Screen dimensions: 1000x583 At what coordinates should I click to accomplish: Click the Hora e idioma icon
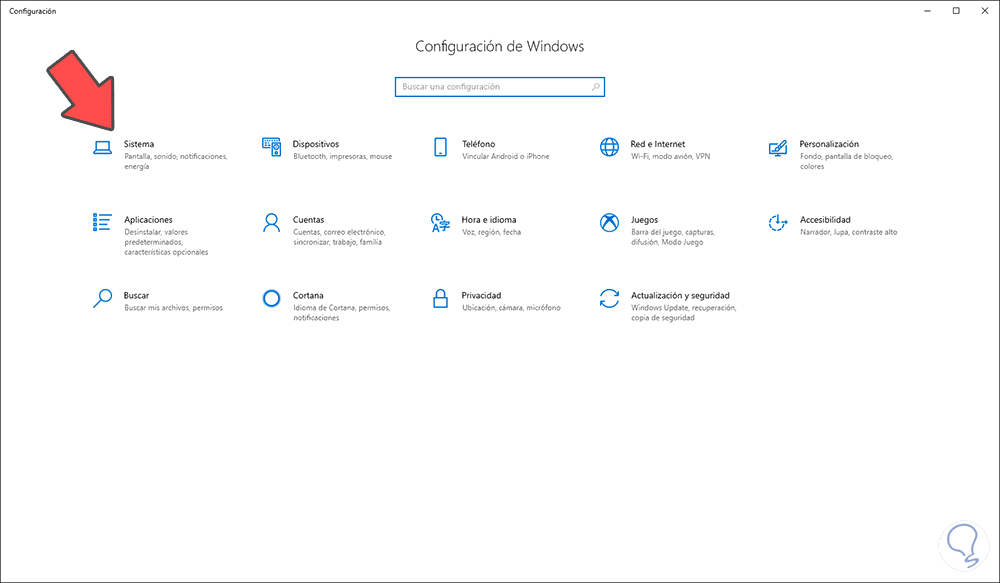point(440,222)
